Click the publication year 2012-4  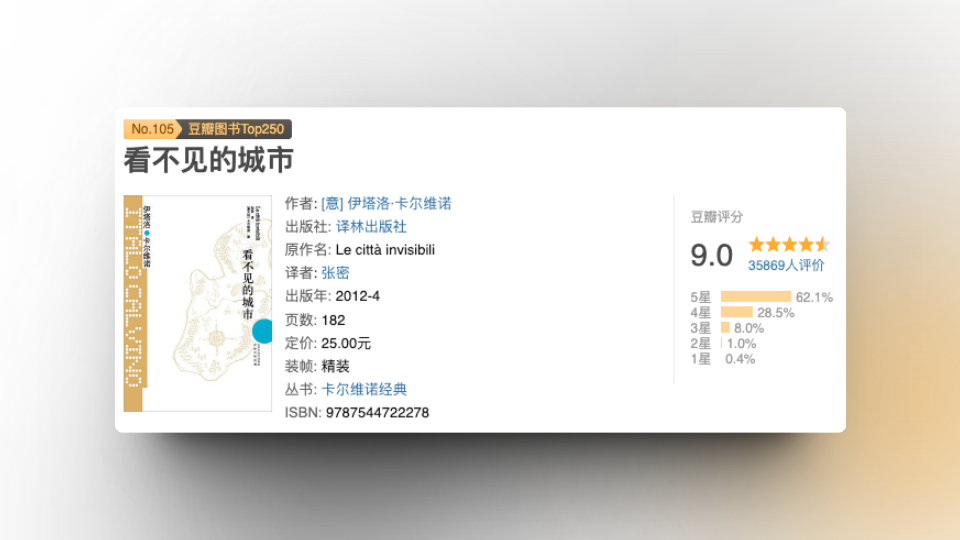tap(357, 296)
